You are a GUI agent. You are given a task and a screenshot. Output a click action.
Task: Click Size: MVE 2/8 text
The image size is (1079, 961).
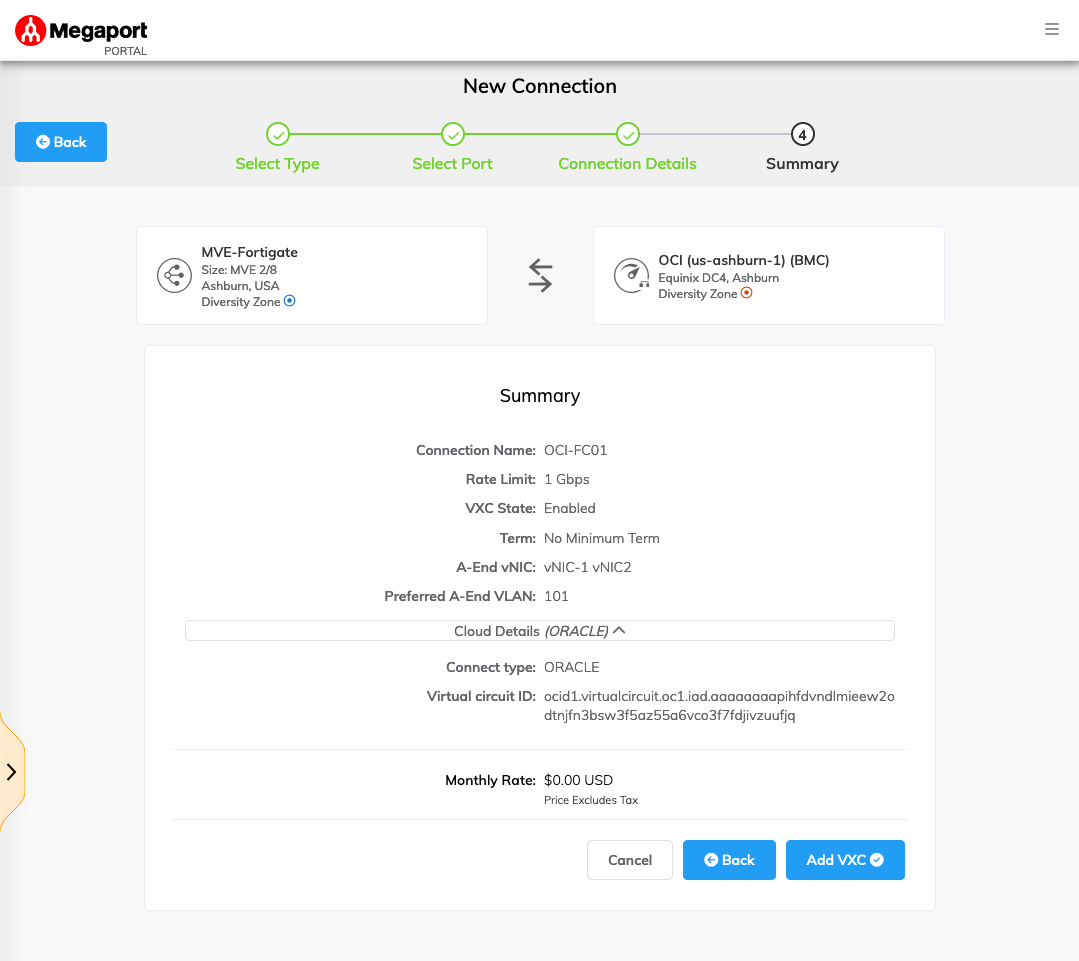coord(239,270)
